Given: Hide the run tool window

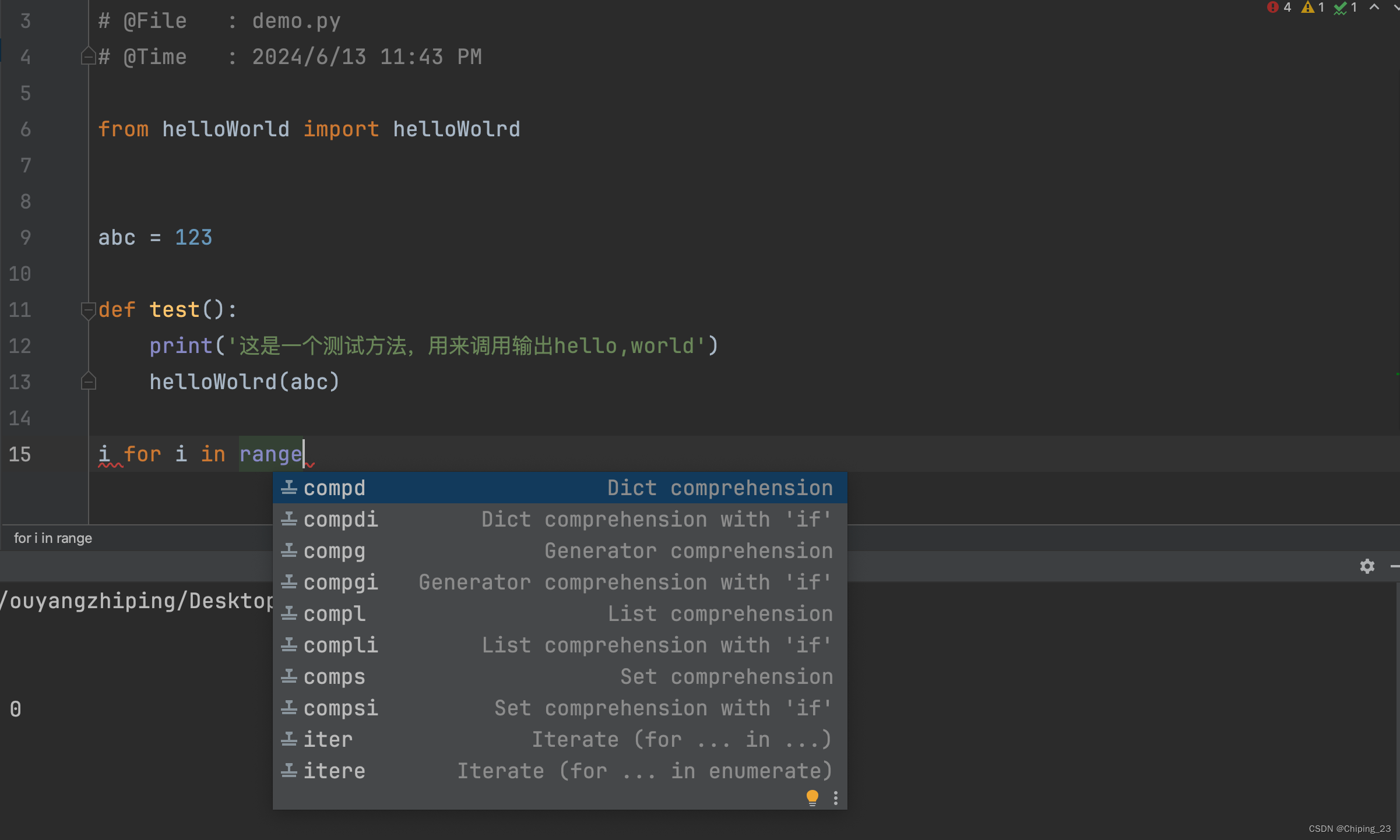Looking at the screenshot, I should pos(1395,566).
